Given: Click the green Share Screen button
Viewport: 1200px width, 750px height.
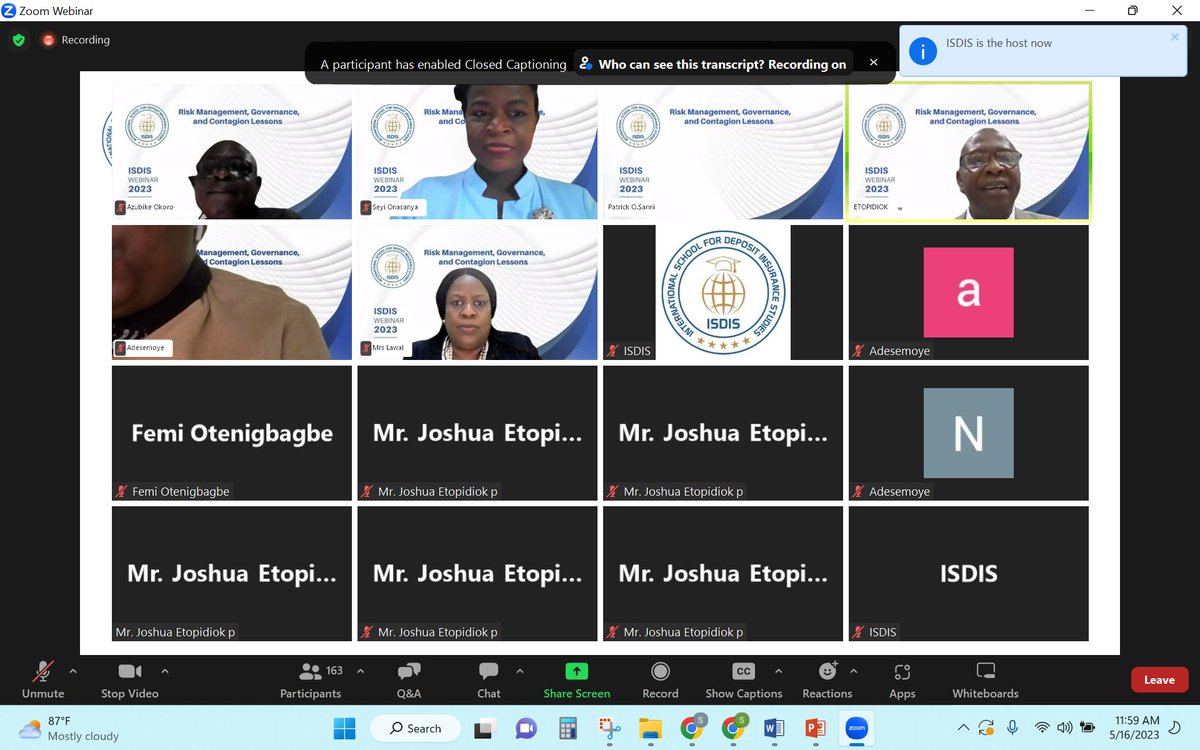Looking at the screenshot, I should click(x=577, y=680).
